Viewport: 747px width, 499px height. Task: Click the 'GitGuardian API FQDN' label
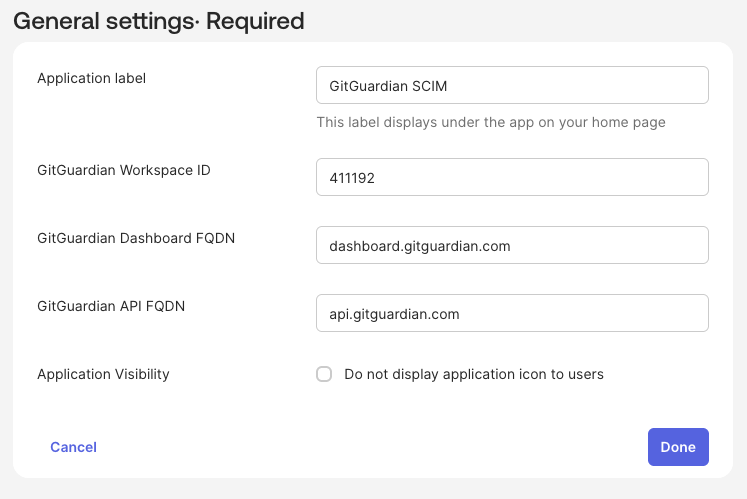[111, 306]
